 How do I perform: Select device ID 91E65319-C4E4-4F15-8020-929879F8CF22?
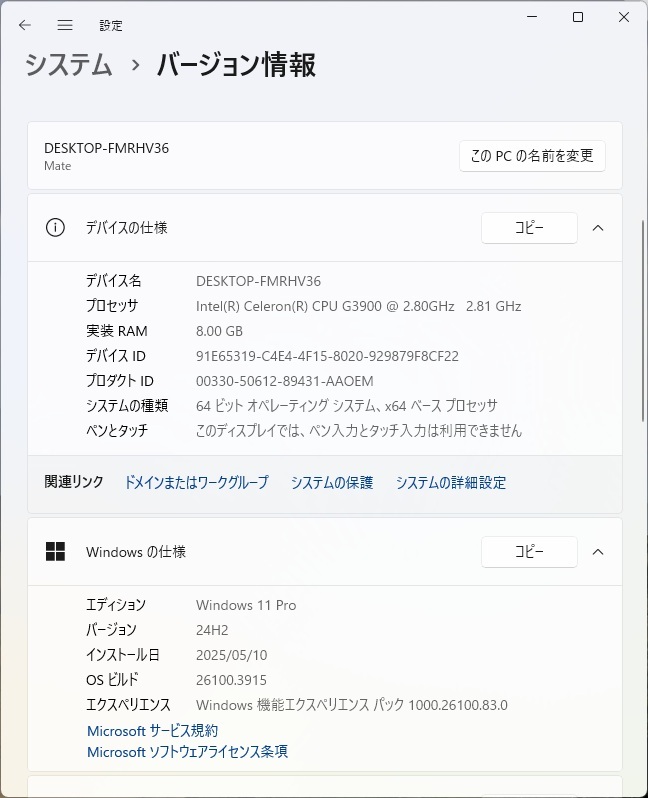(327, 356)
